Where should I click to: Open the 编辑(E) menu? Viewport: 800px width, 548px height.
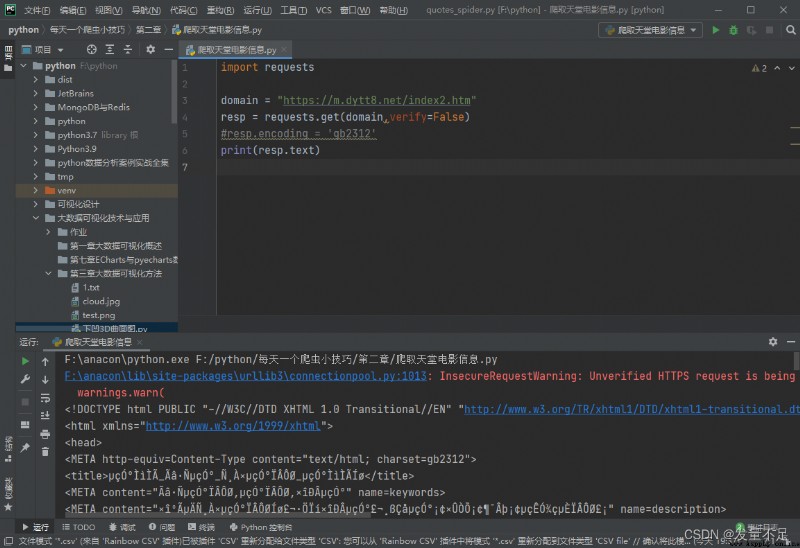tap(72, 10)
